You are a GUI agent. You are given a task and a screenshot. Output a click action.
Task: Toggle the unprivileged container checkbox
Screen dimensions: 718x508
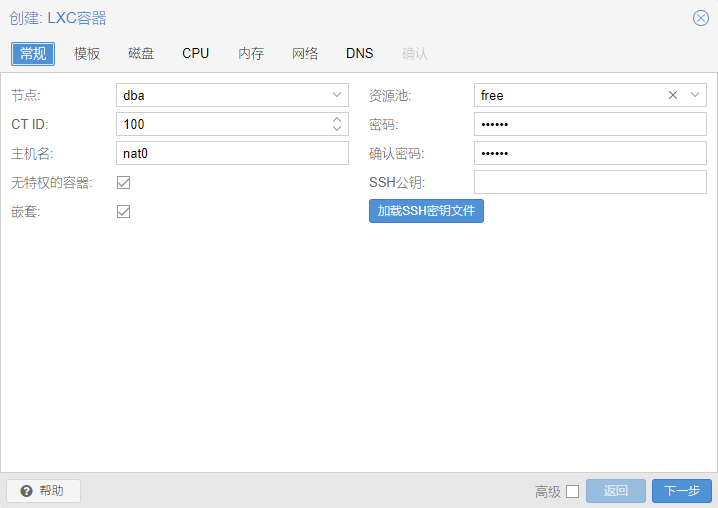[x=124, y=182]
